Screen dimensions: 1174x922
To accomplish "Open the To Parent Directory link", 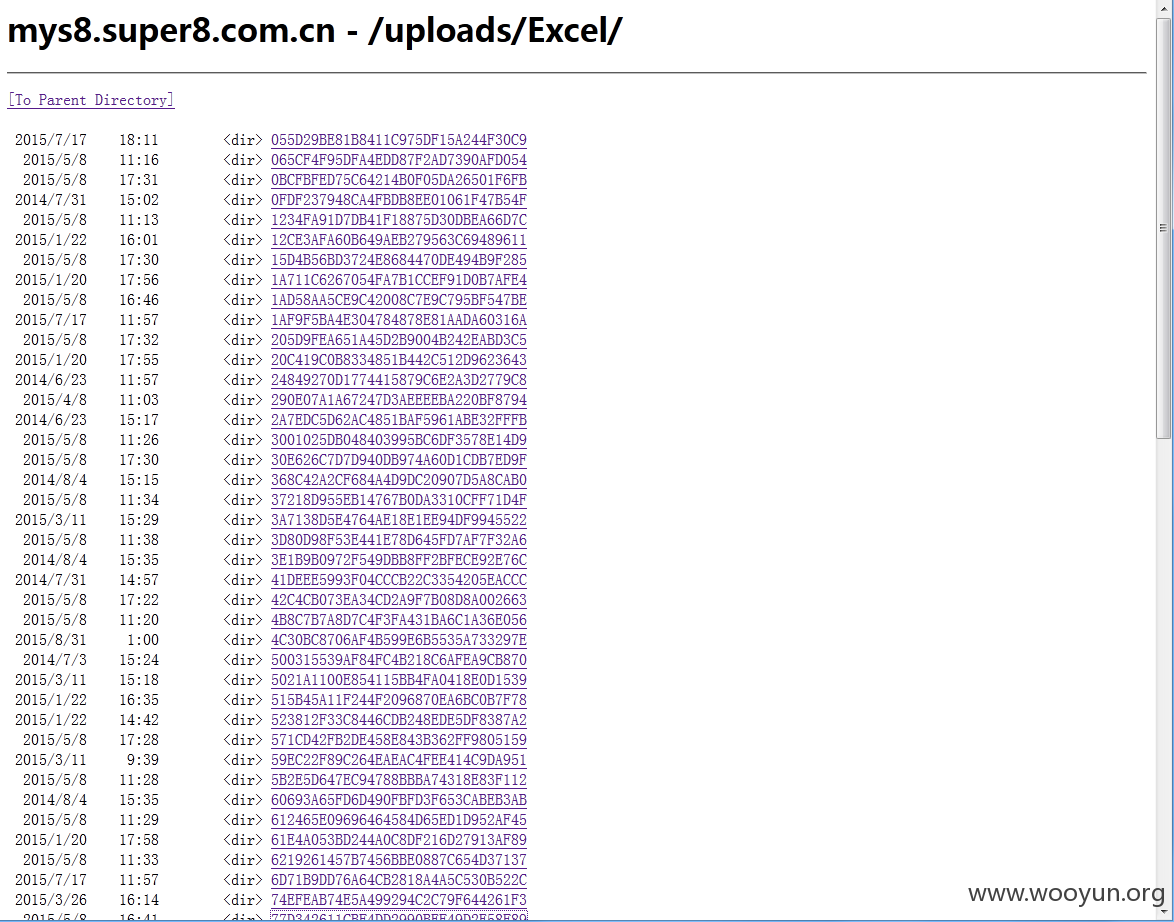I will [x=91, y=100].
